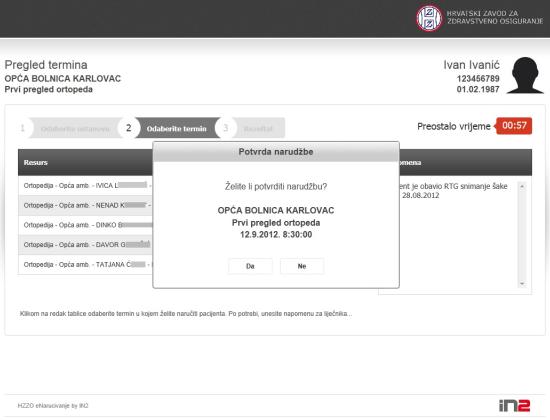Select the NENAD K. resource row
The height and width of the screenshot is (420, 550).
86,205
